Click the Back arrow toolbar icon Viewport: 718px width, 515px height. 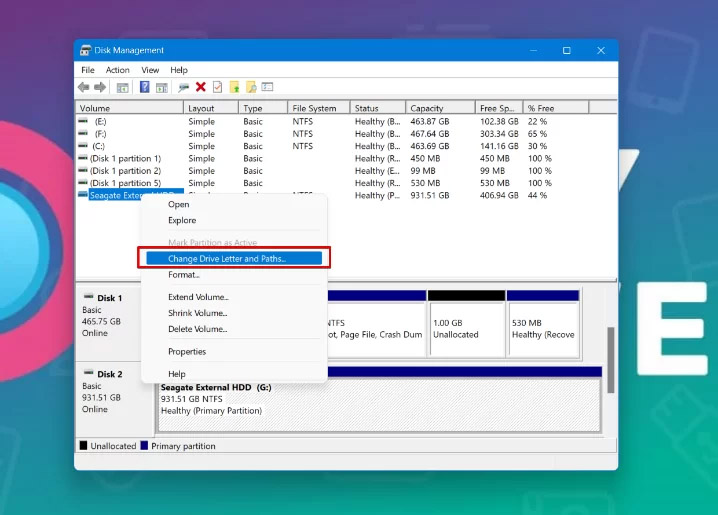pos(83,87)
